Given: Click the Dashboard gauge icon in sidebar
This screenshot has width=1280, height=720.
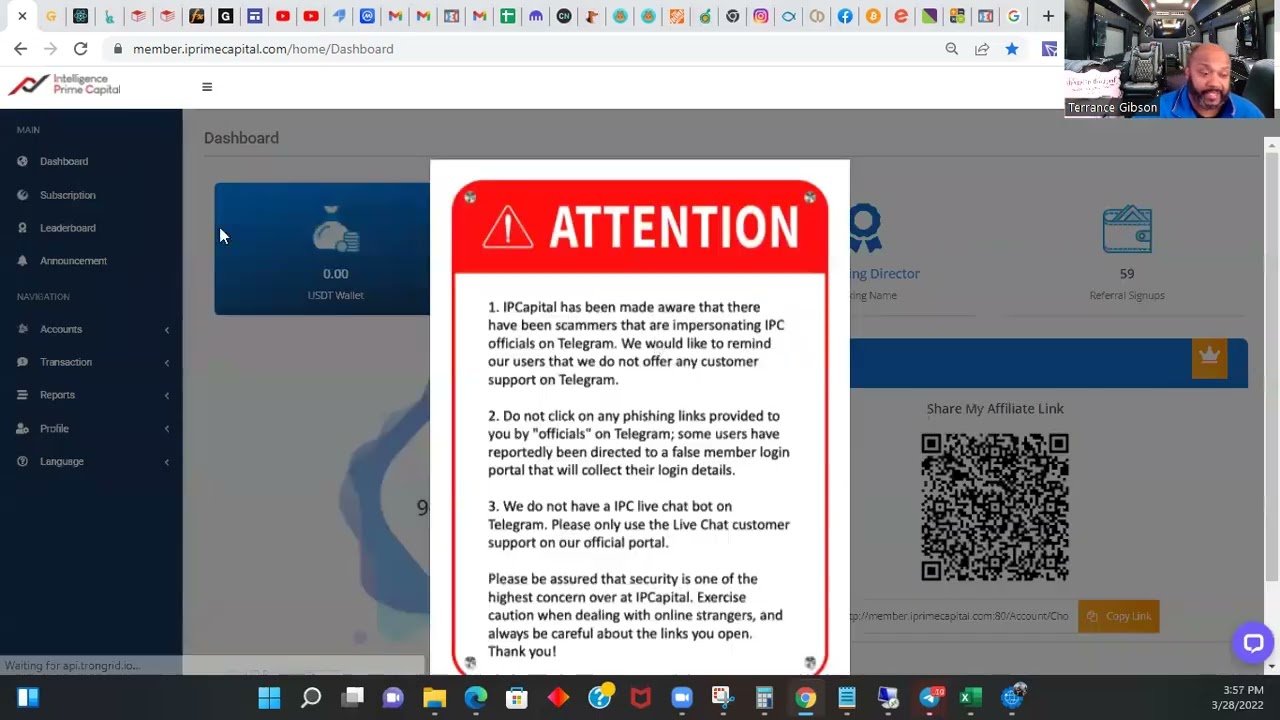Looking at the screenshot, I should [x=22, y=161].
